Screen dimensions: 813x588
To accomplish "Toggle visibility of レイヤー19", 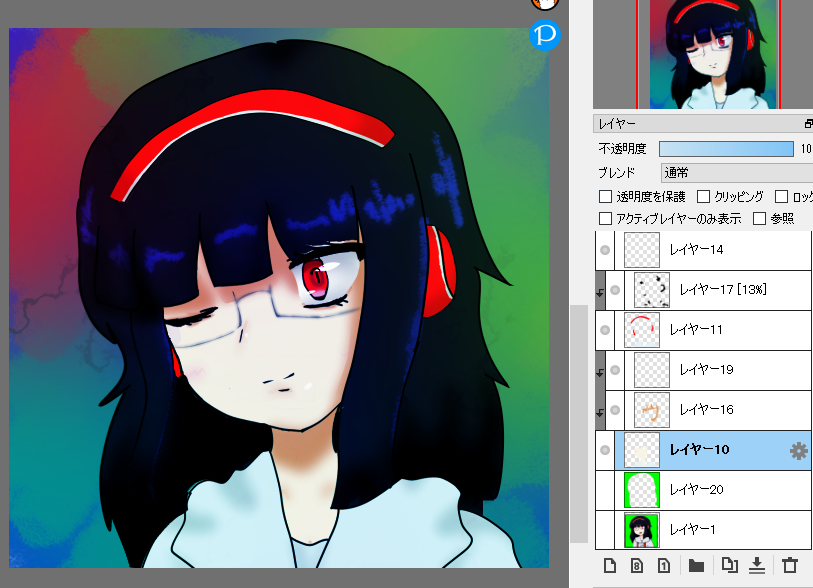I will point(615,370).
